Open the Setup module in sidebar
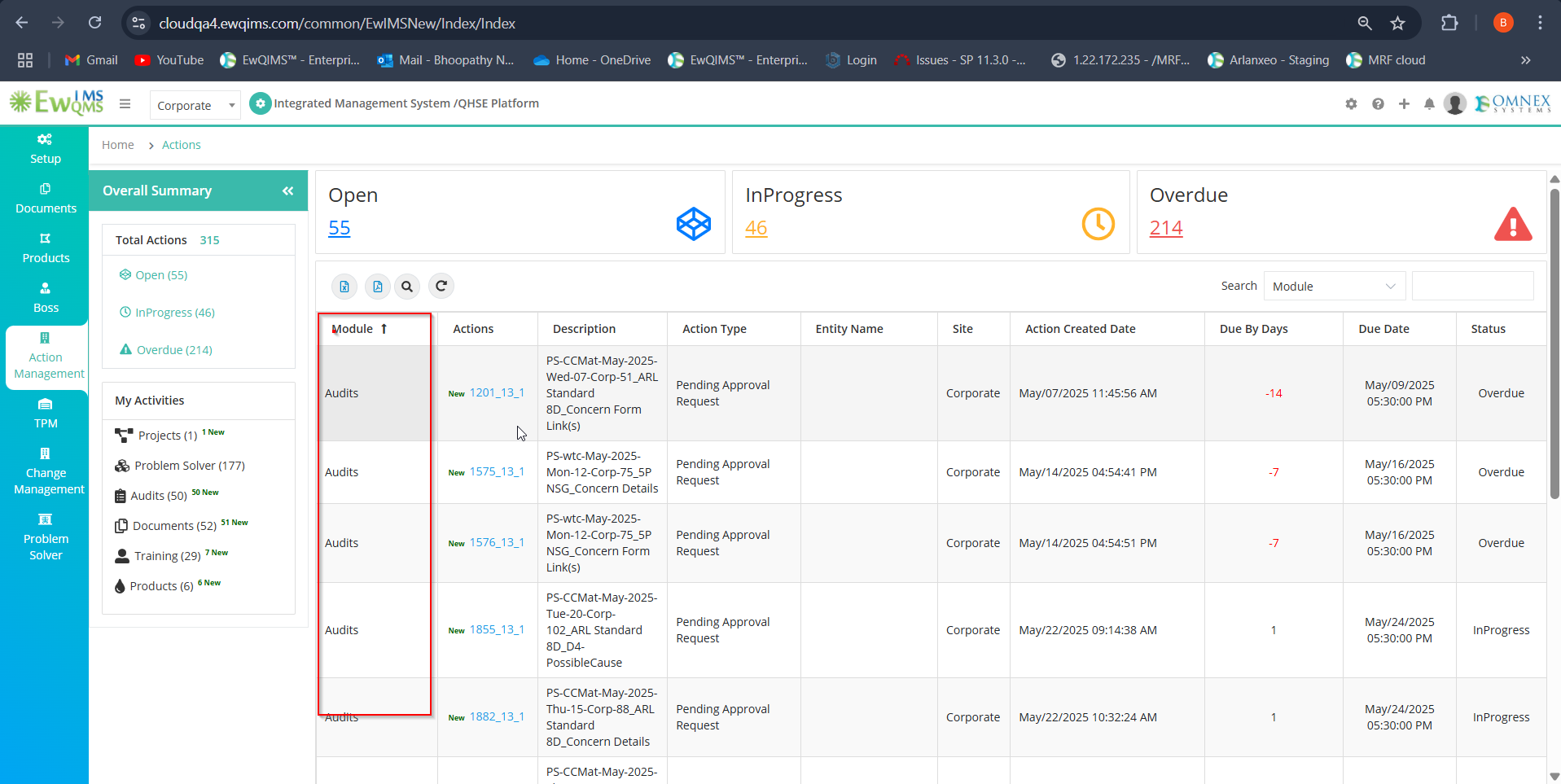The height and width of the screenshot is (784, 1561). (45, 149)
